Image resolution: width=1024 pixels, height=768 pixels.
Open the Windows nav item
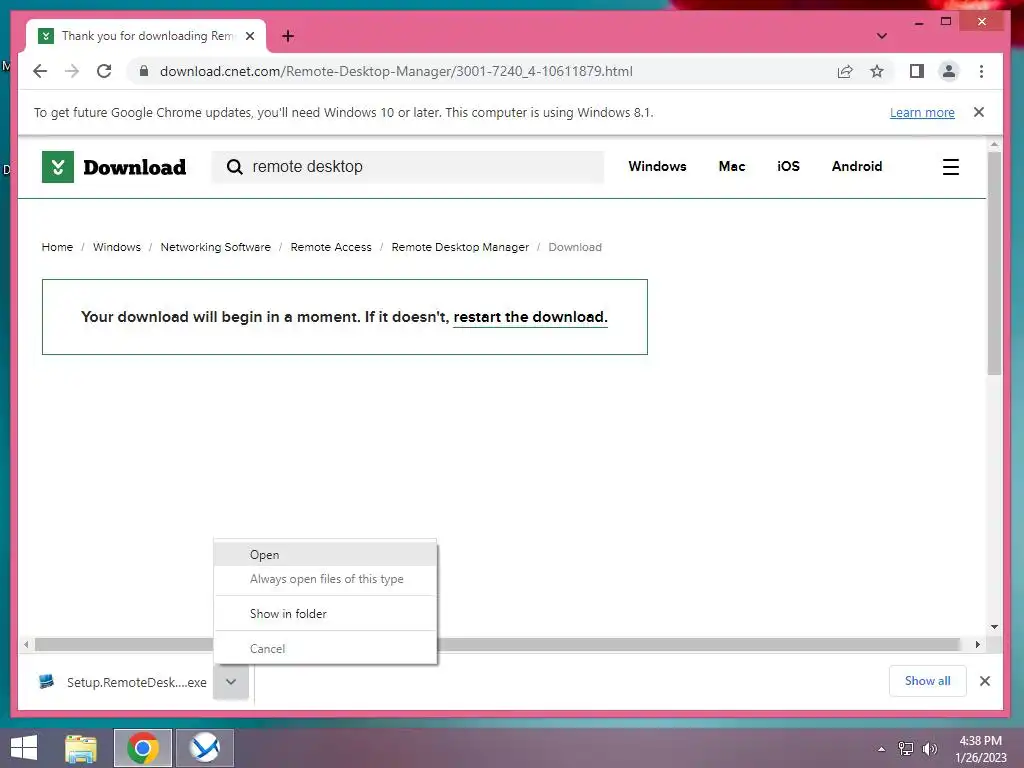657,167
